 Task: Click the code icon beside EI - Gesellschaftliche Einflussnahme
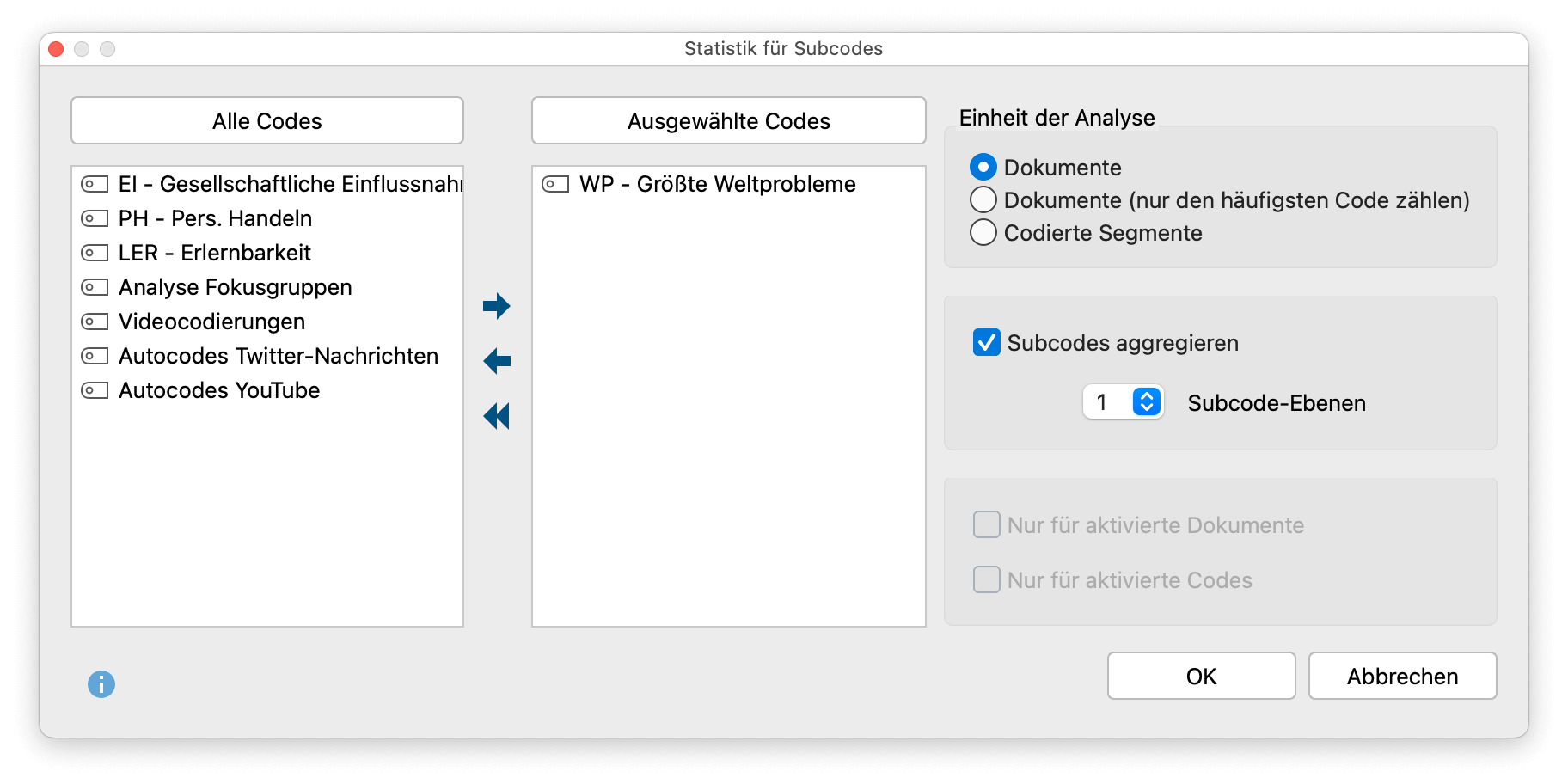coord(95,183)
